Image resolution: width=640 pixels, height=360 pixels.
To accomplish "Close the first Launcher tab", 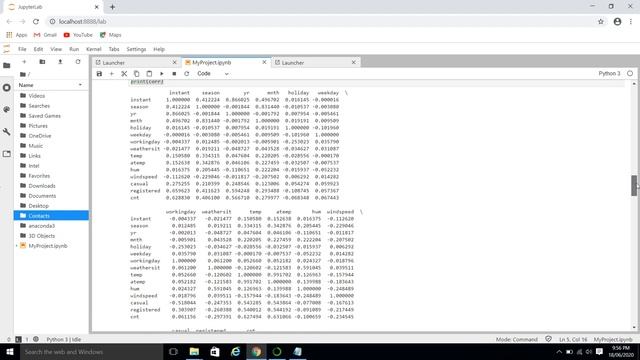I will 174,62.
